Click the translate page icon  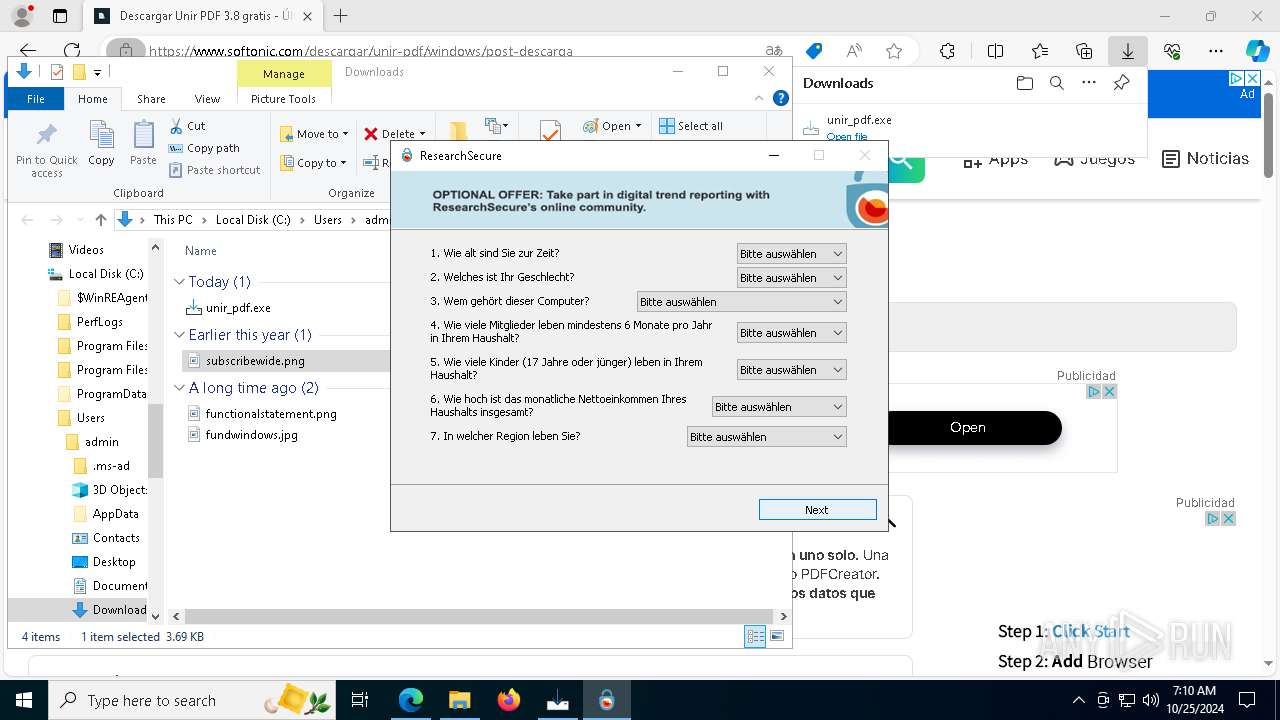pyautogui.click(x=773, y=51)
